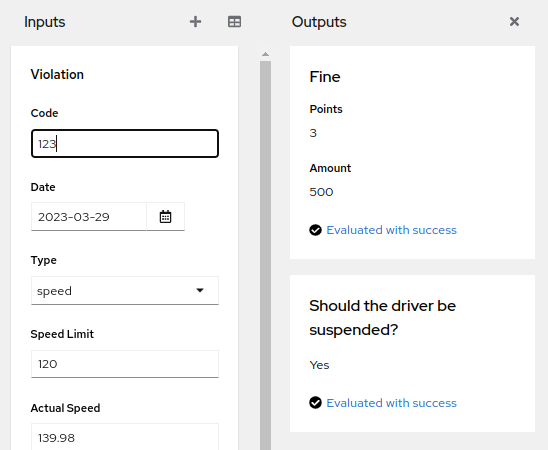Expand the Type dropdown arrow
Image resolution: width=548 pixels, height=450 pixels.
coord(200,290)
